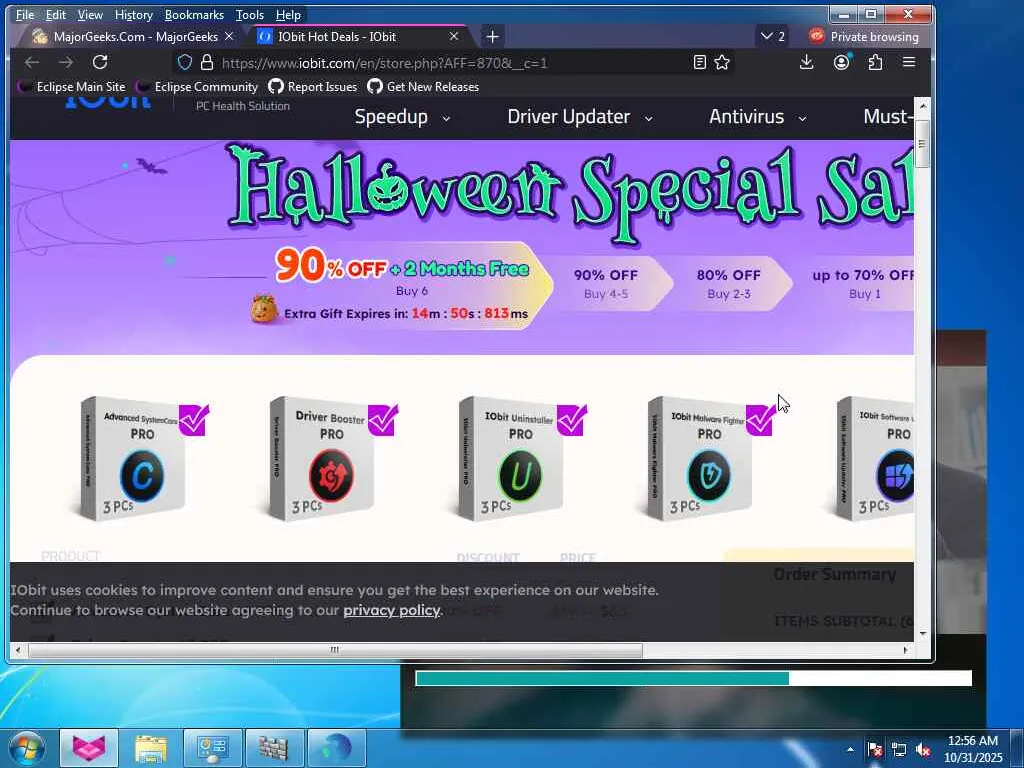Open the brick wall firewall taskbar icon
The width and height of the screenshot is (1024, 768).
point(274,748)
